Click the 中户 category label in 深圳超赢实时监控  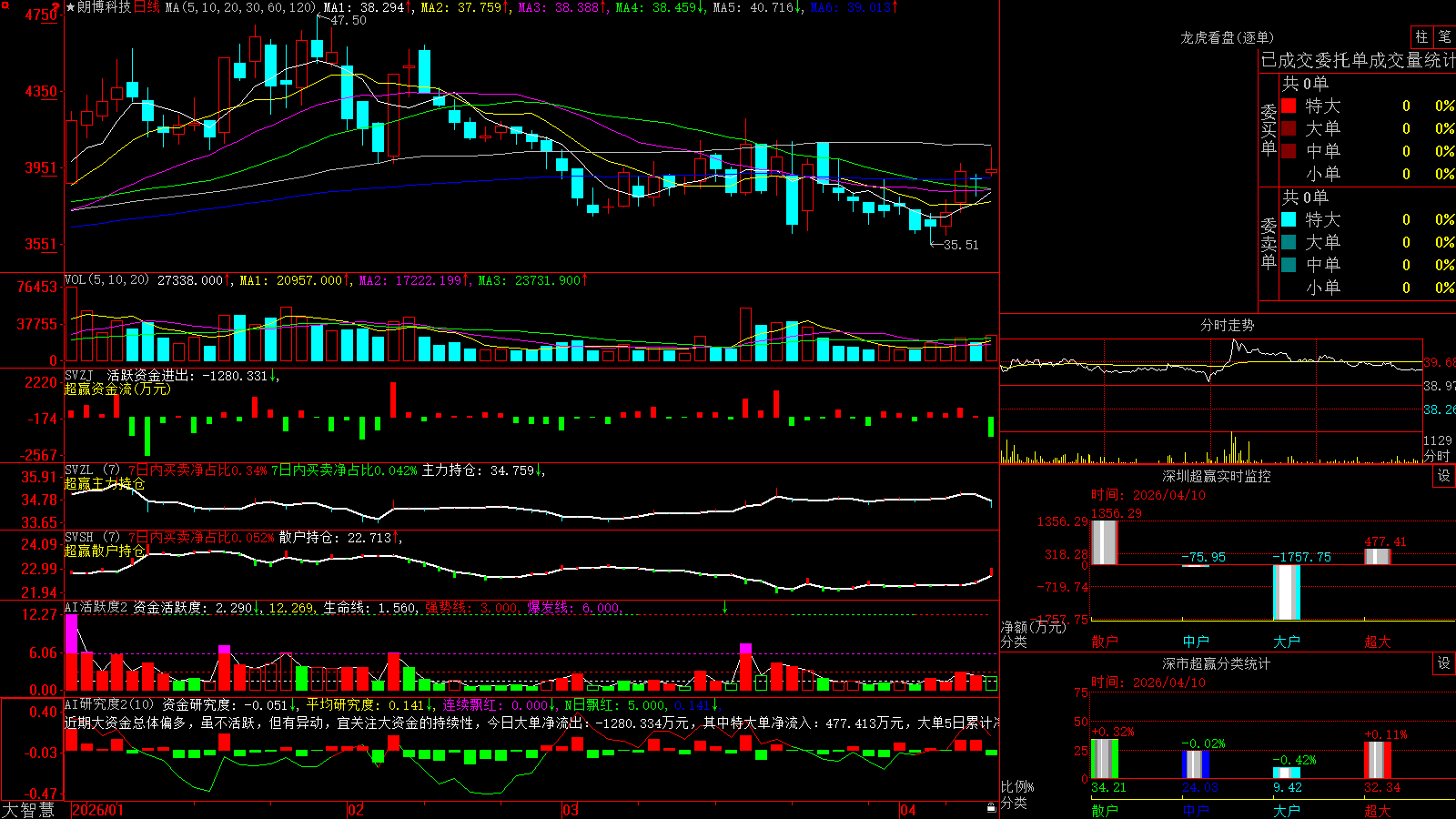point(1196,642)
